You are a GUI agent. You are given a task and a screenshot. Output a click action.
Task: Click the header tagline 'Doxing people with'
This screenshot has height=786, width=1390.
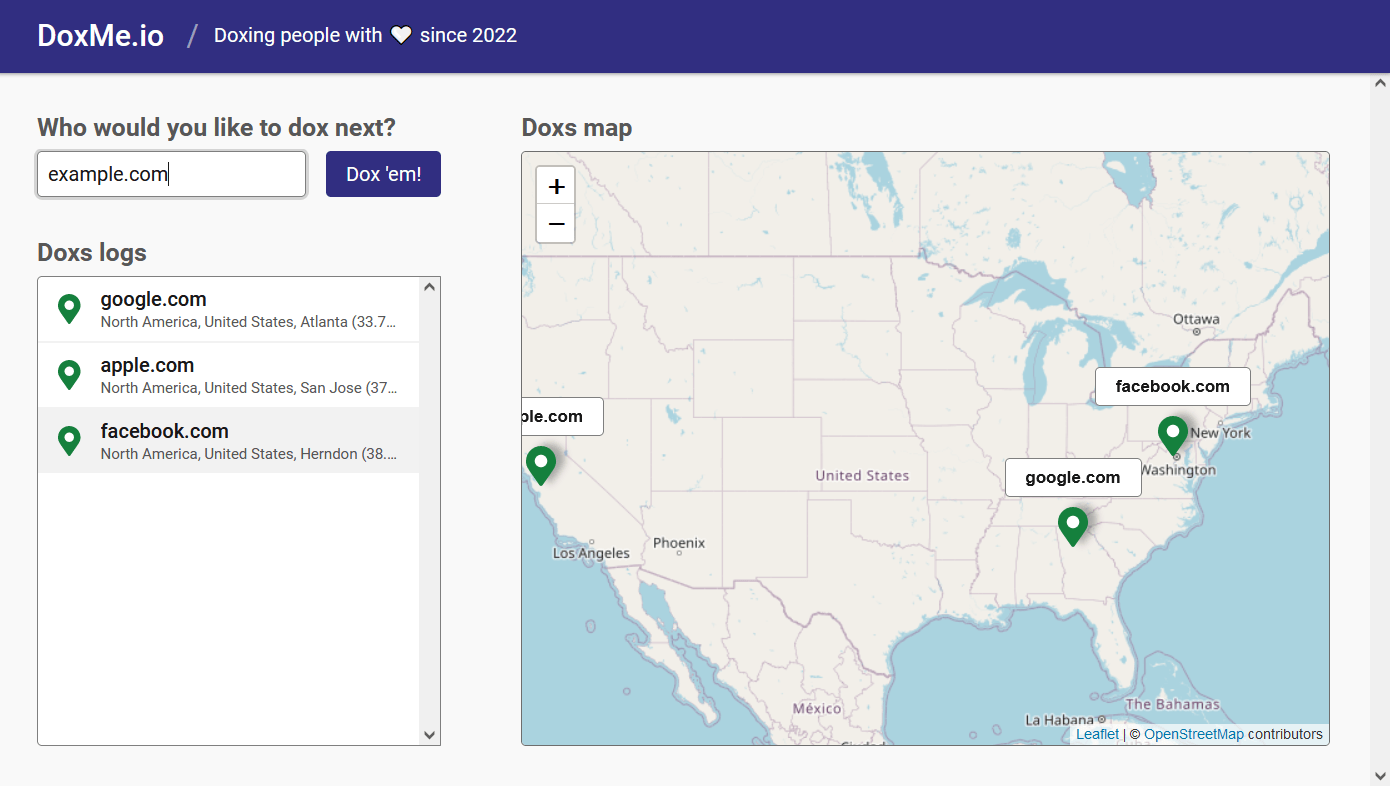click(298, 36)
